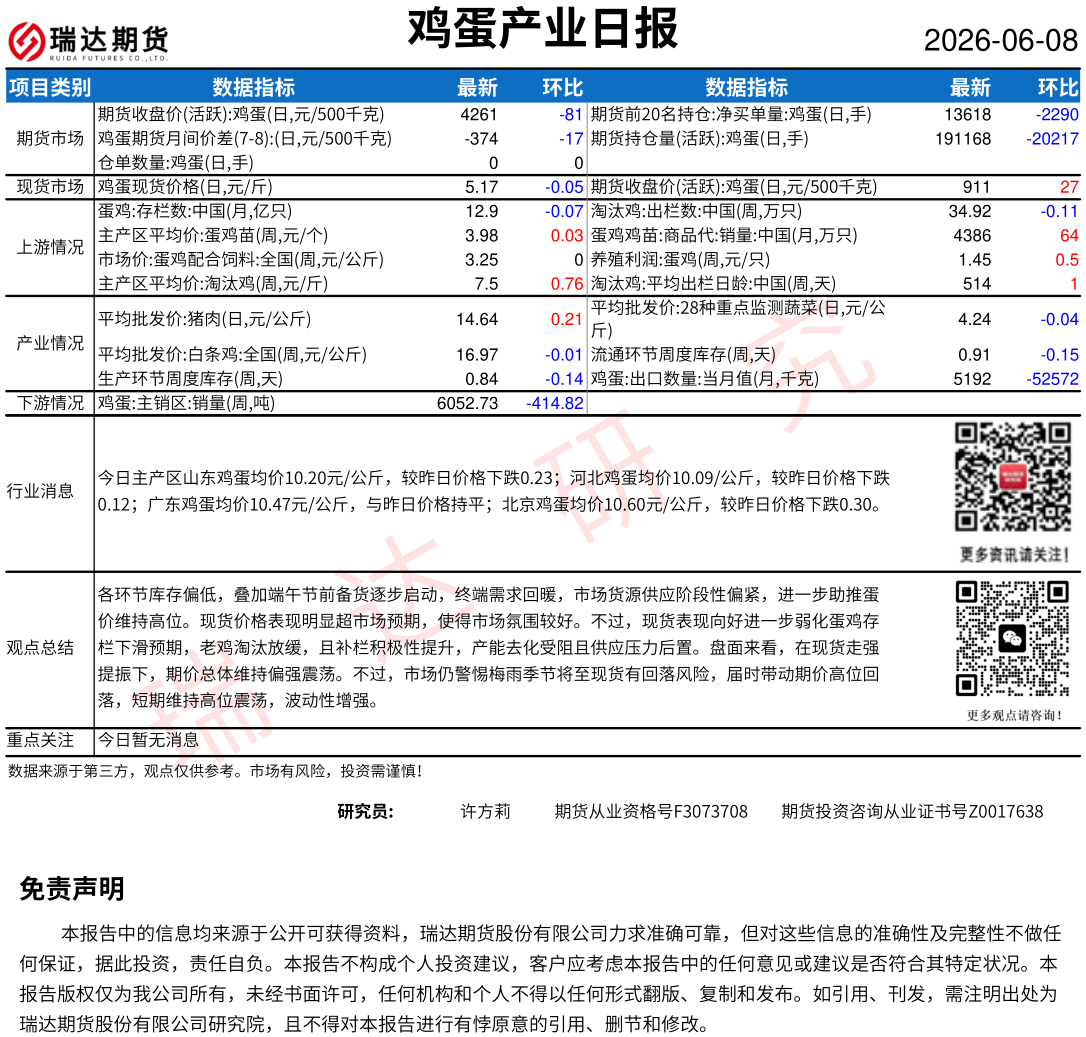Select the 鸡蛋产业日报 title heading
The image size is (1086, 1037).
pos(542,29)
